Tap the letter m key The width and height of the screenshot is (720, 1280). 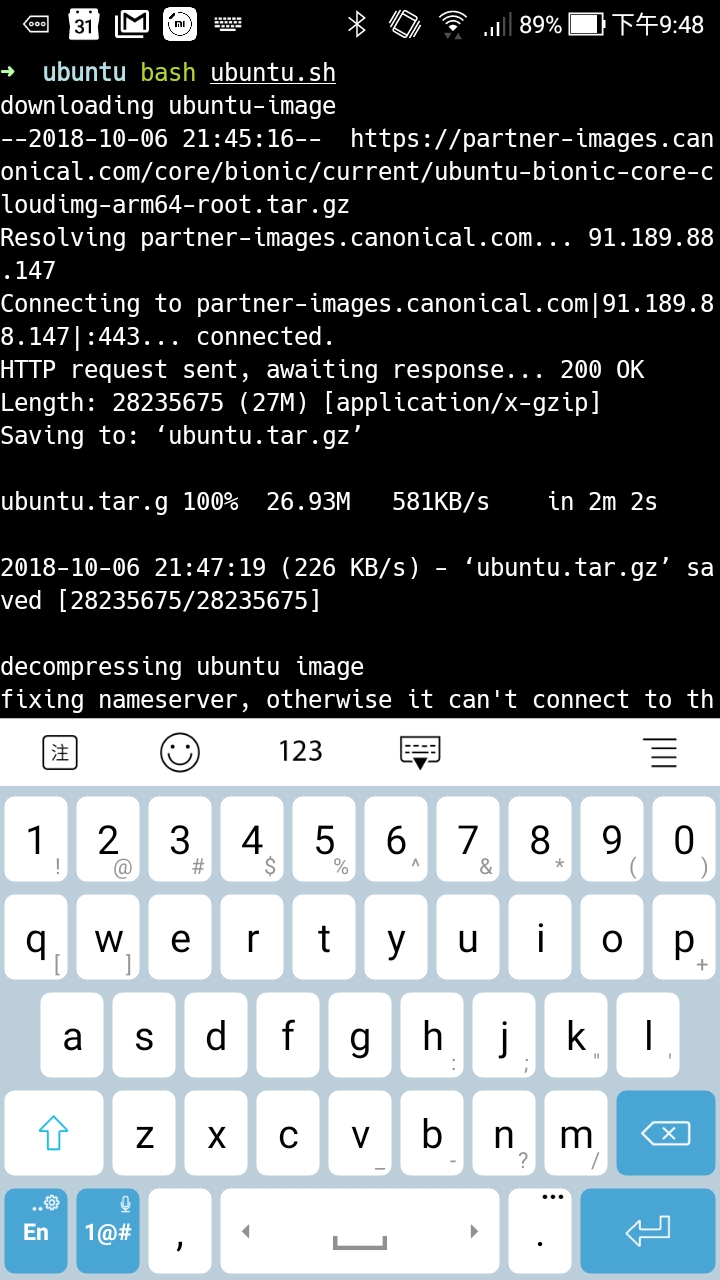pyautogui.click(x=576, y=1133)
